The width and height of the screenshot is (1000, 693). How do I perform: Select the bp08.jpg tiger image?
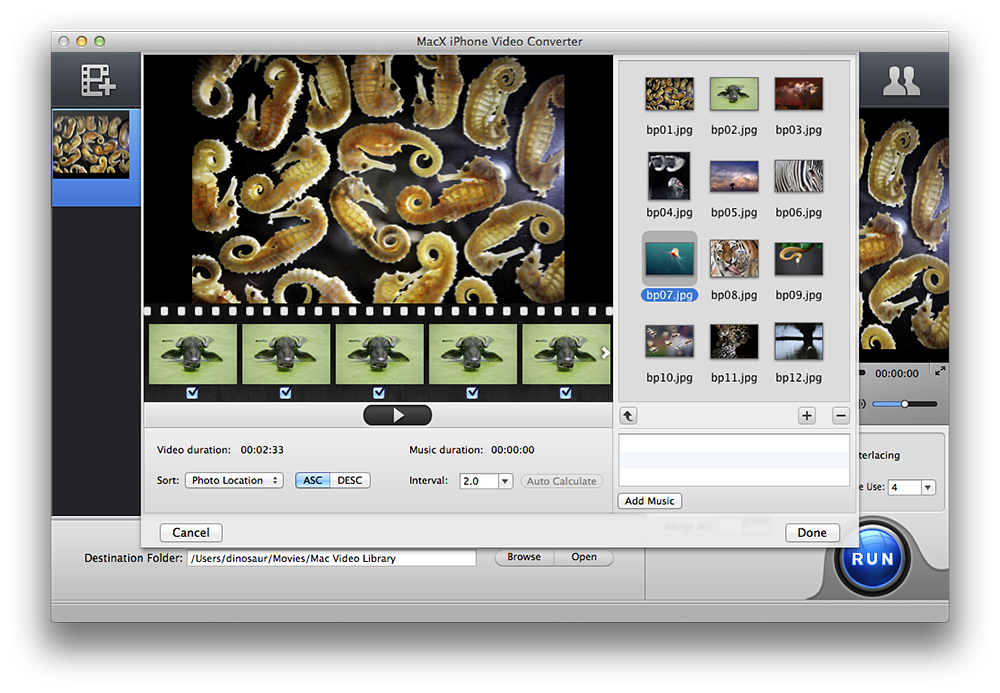pos(734,258)
